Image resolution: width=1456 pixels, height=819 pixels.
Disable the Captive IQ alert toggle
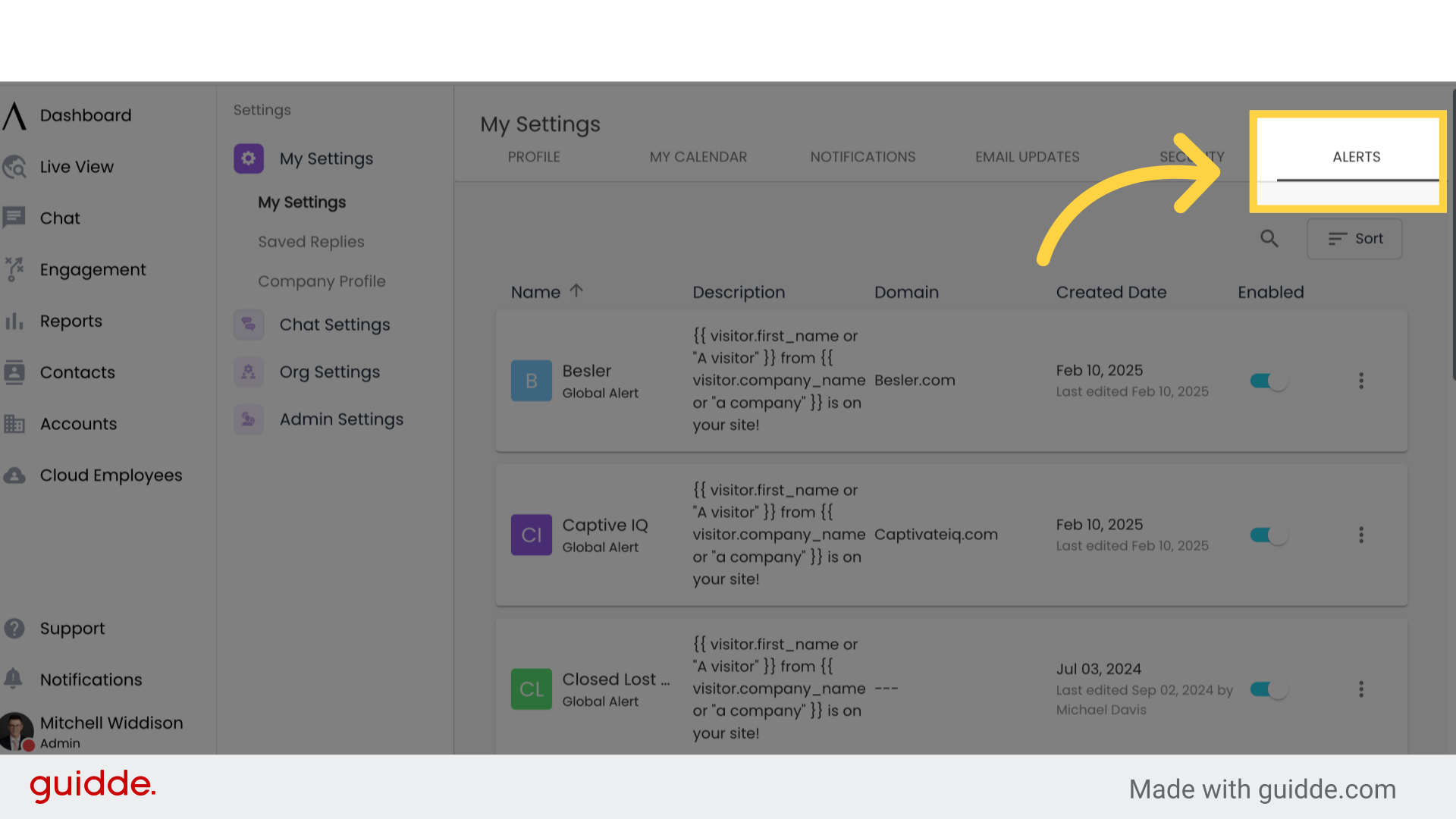1269,535
